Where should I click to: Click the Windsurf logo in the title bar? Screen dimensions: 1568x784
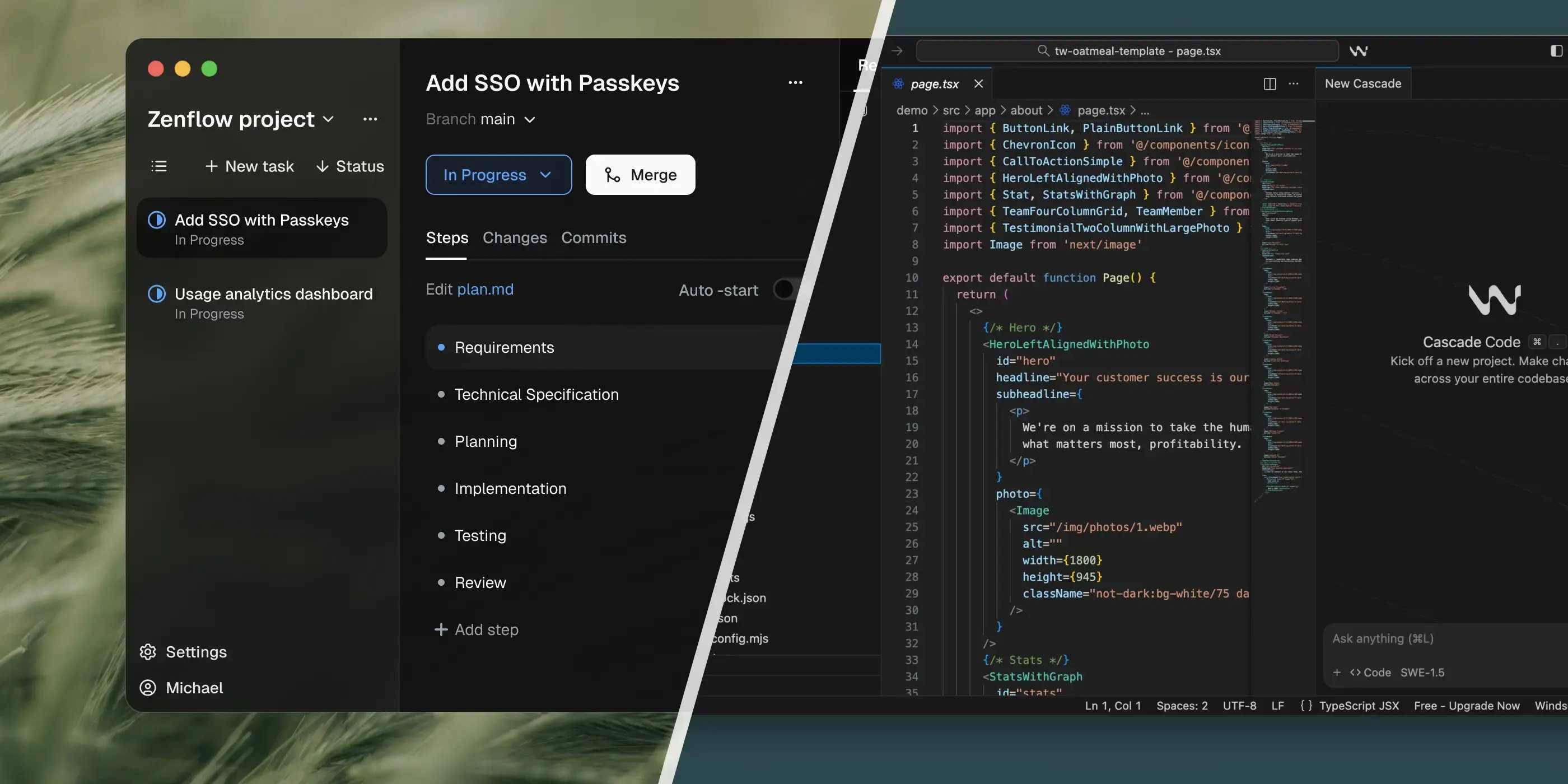pos(1358,51)
